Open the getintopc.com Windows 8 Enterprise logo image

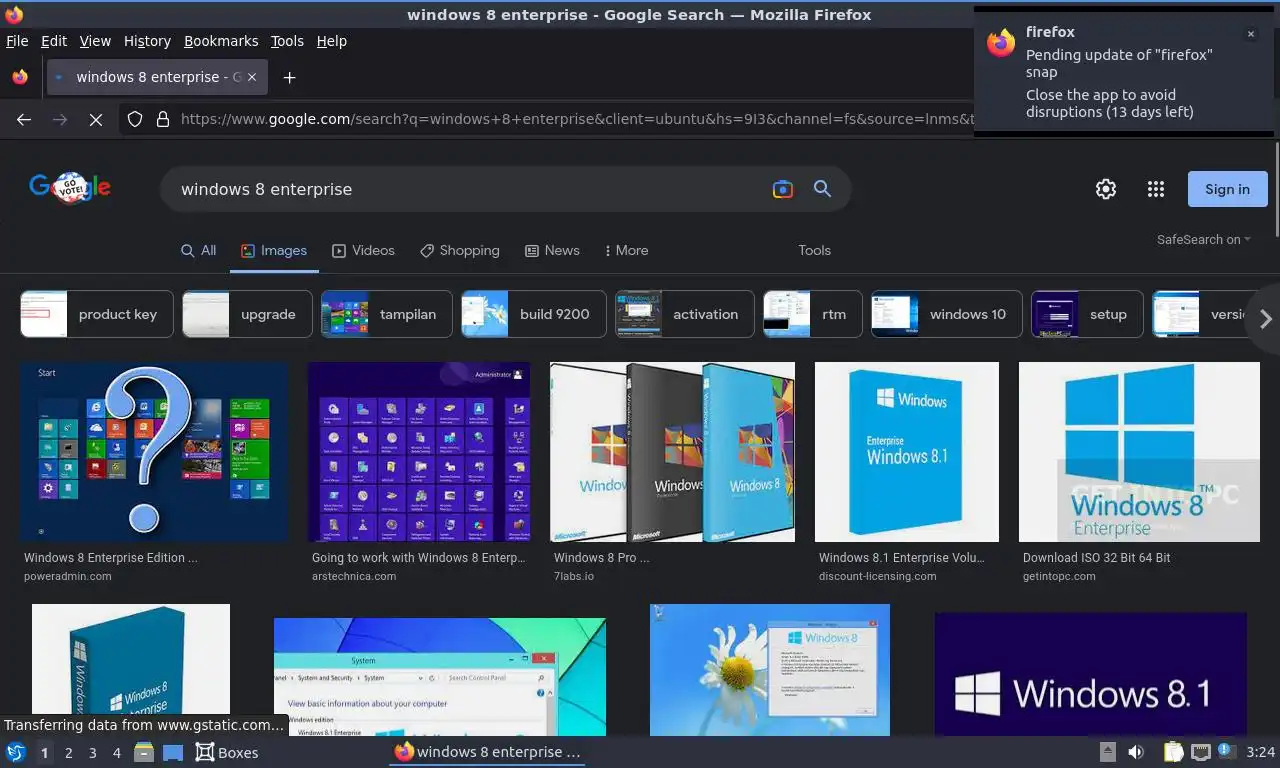coord(1139,452)
